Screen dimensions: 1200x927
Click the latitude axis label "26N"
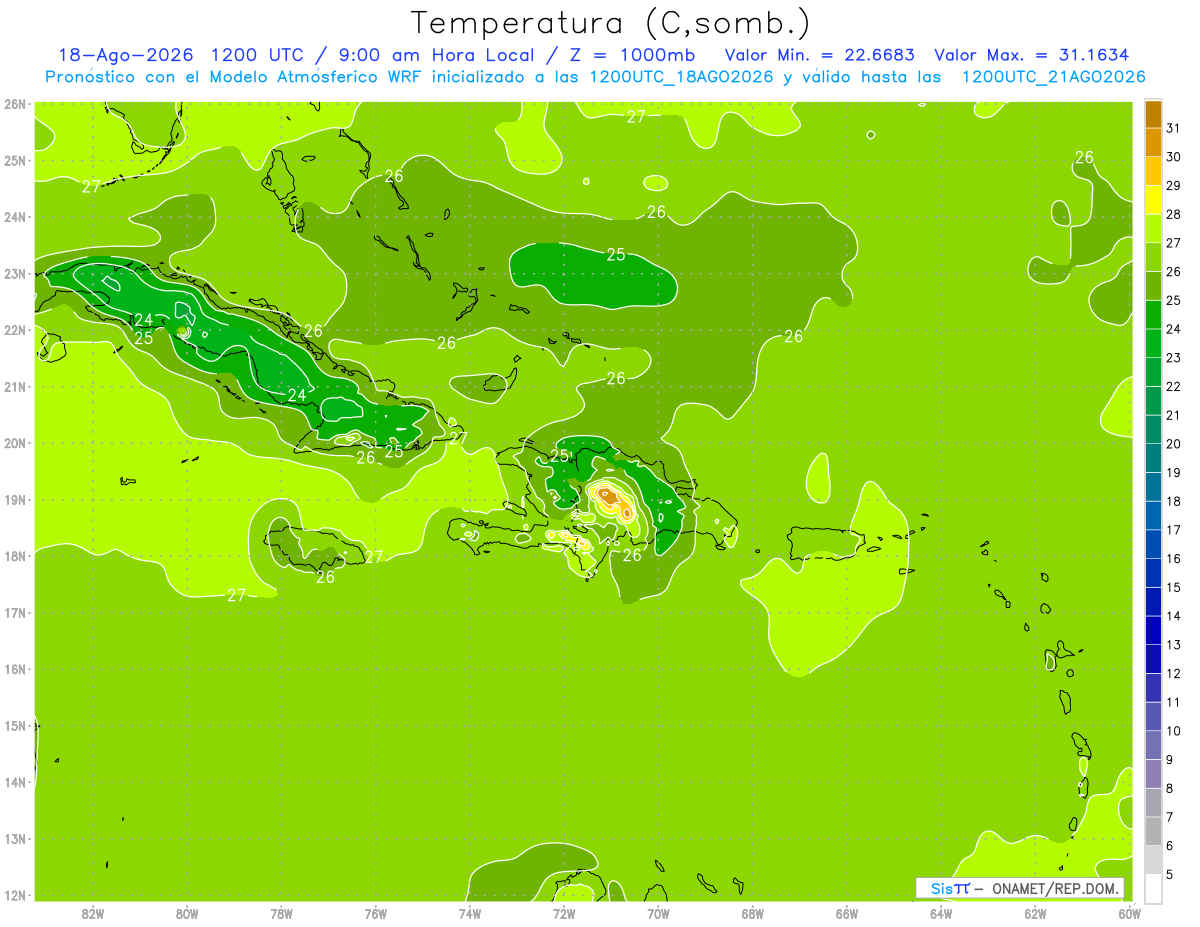pos(15,104)
